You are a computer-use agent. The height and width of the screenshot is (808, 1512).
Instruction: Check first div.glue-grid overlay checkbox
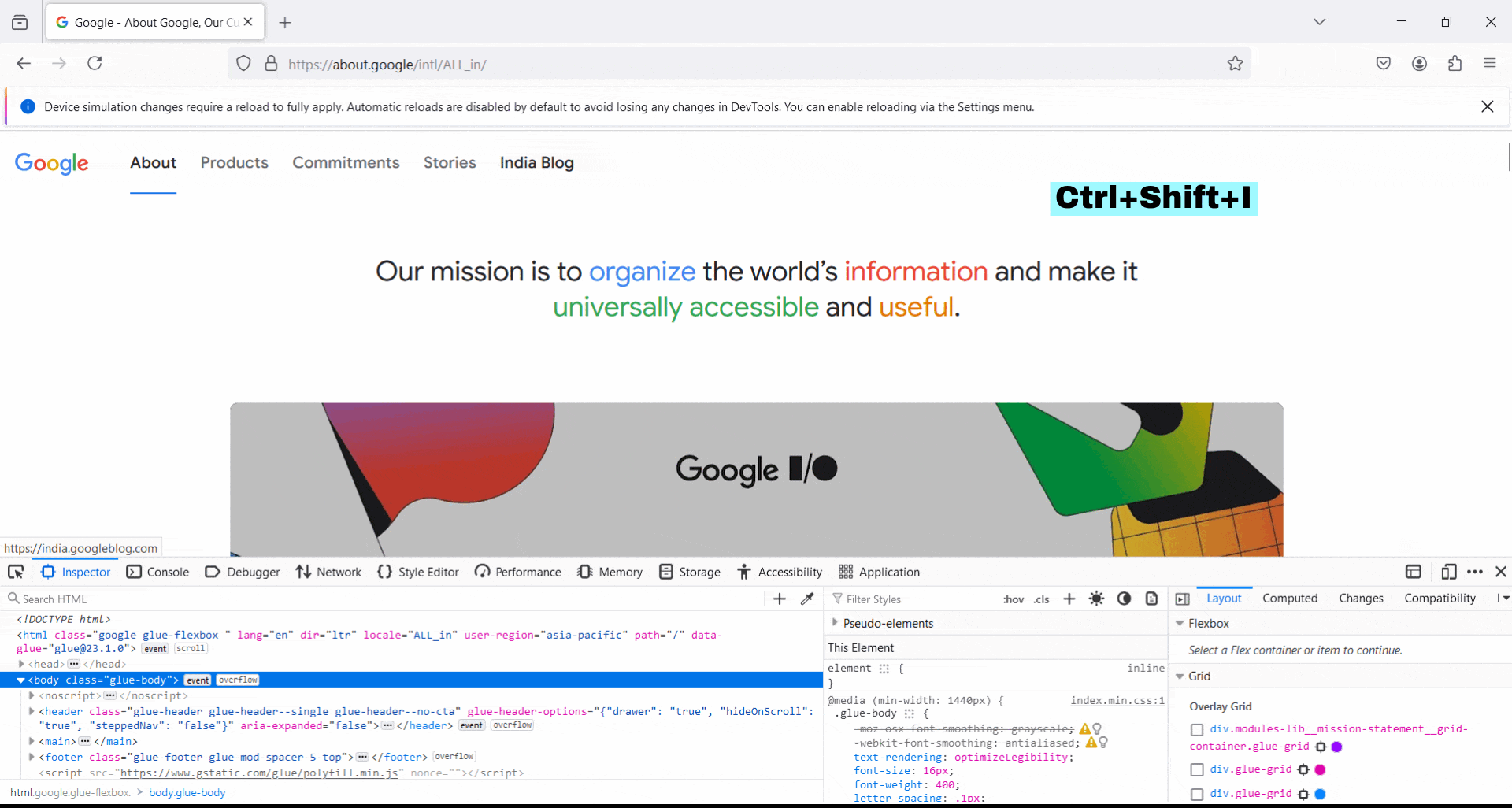coord(1197,769)
